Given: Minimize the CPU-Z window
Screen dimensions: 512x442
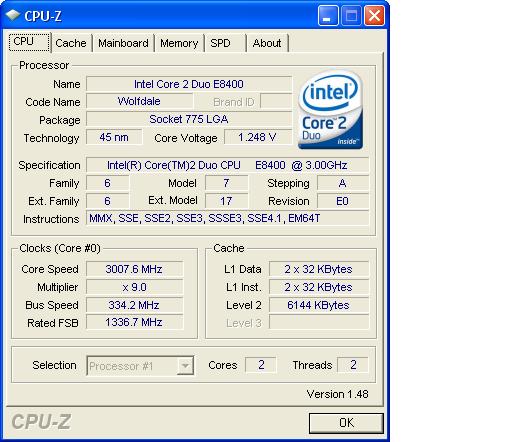Looking at the screenshot, I should point(328,15).
